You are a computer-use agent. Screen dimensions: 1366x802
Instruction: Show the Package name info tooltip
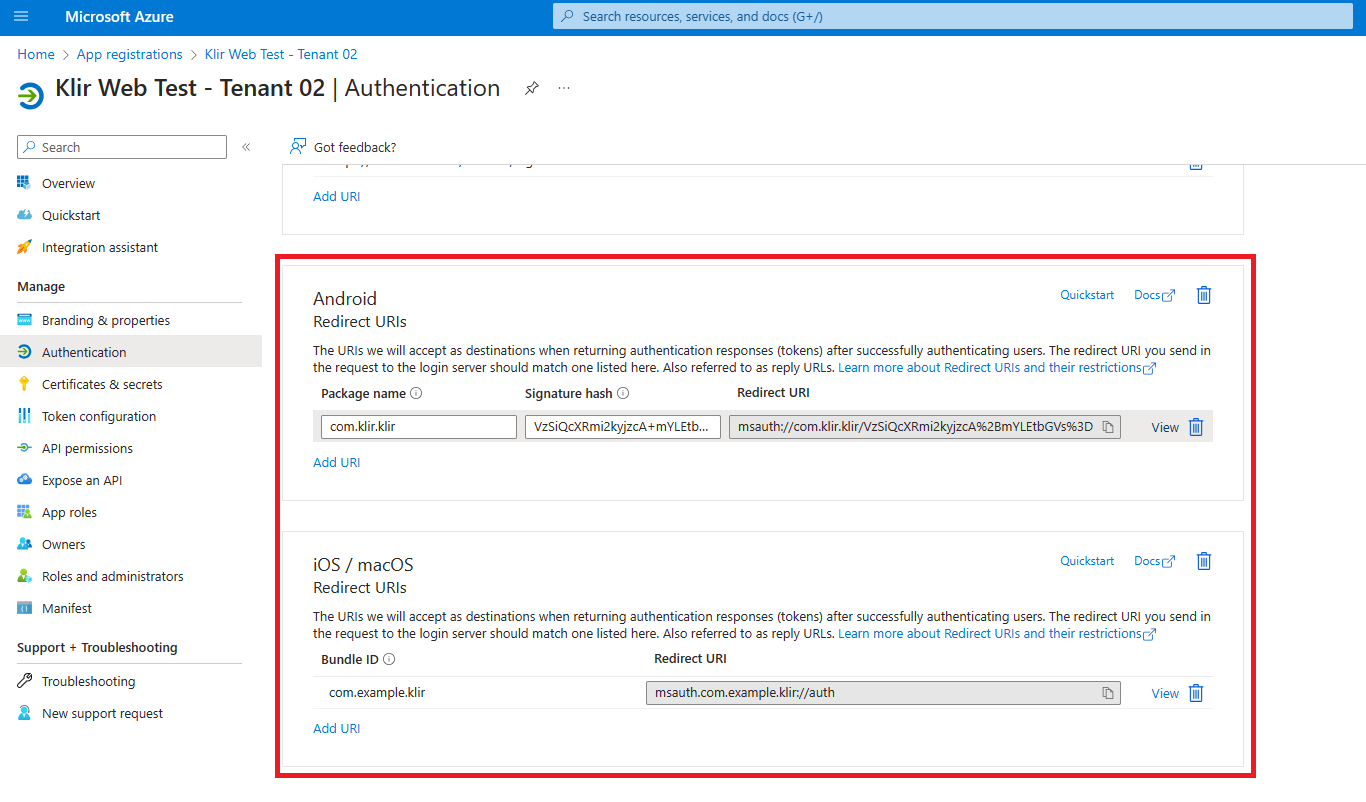pyautogui.click(x=416, y=393)
